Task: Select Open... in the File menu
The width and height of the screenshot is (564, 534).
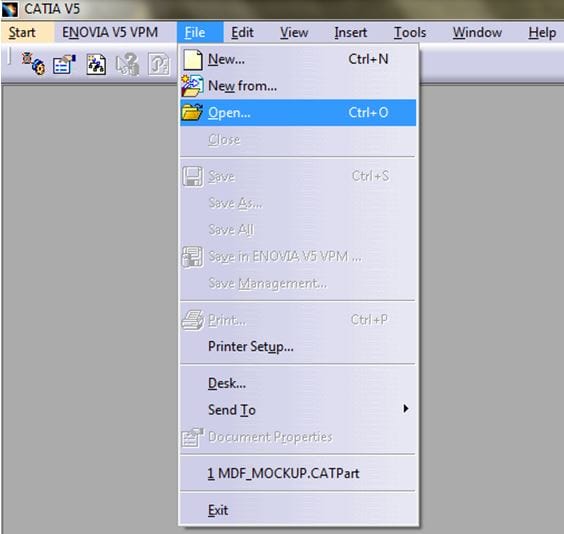Action: click(298, 113)
